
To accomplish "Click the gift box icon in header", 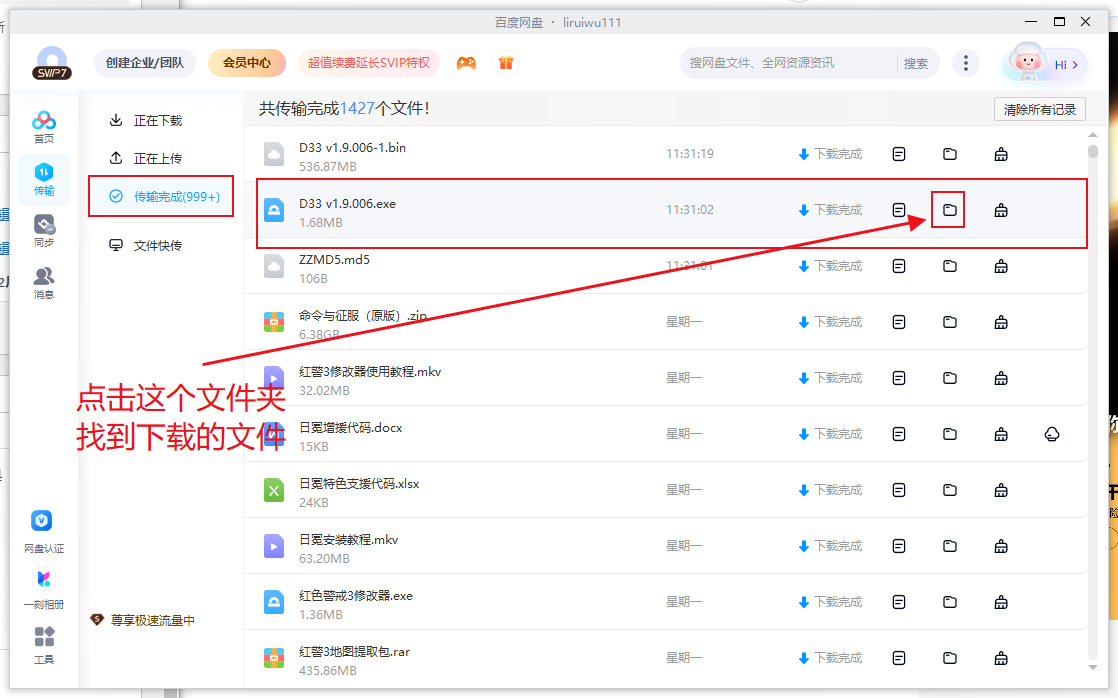I will coord(506,63).
